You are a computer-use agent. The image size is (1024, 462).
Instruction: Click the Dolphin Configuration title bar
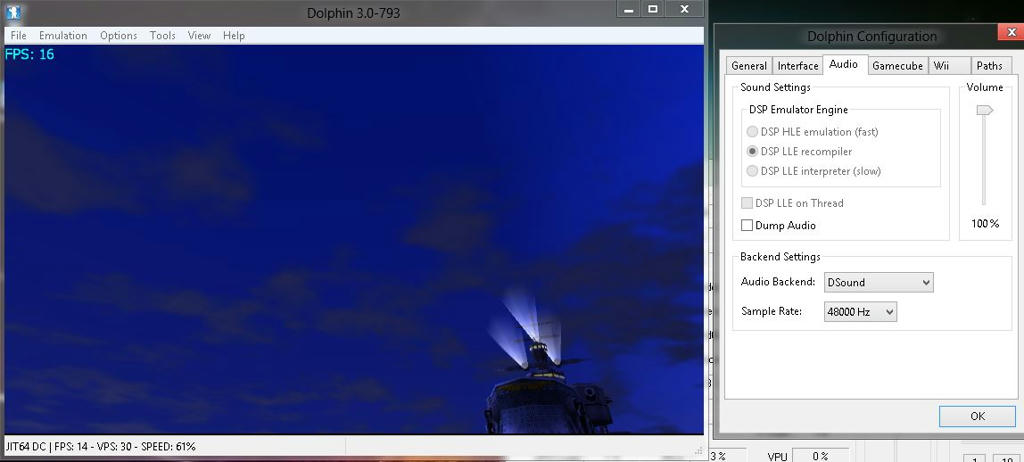tap(871, 36)
